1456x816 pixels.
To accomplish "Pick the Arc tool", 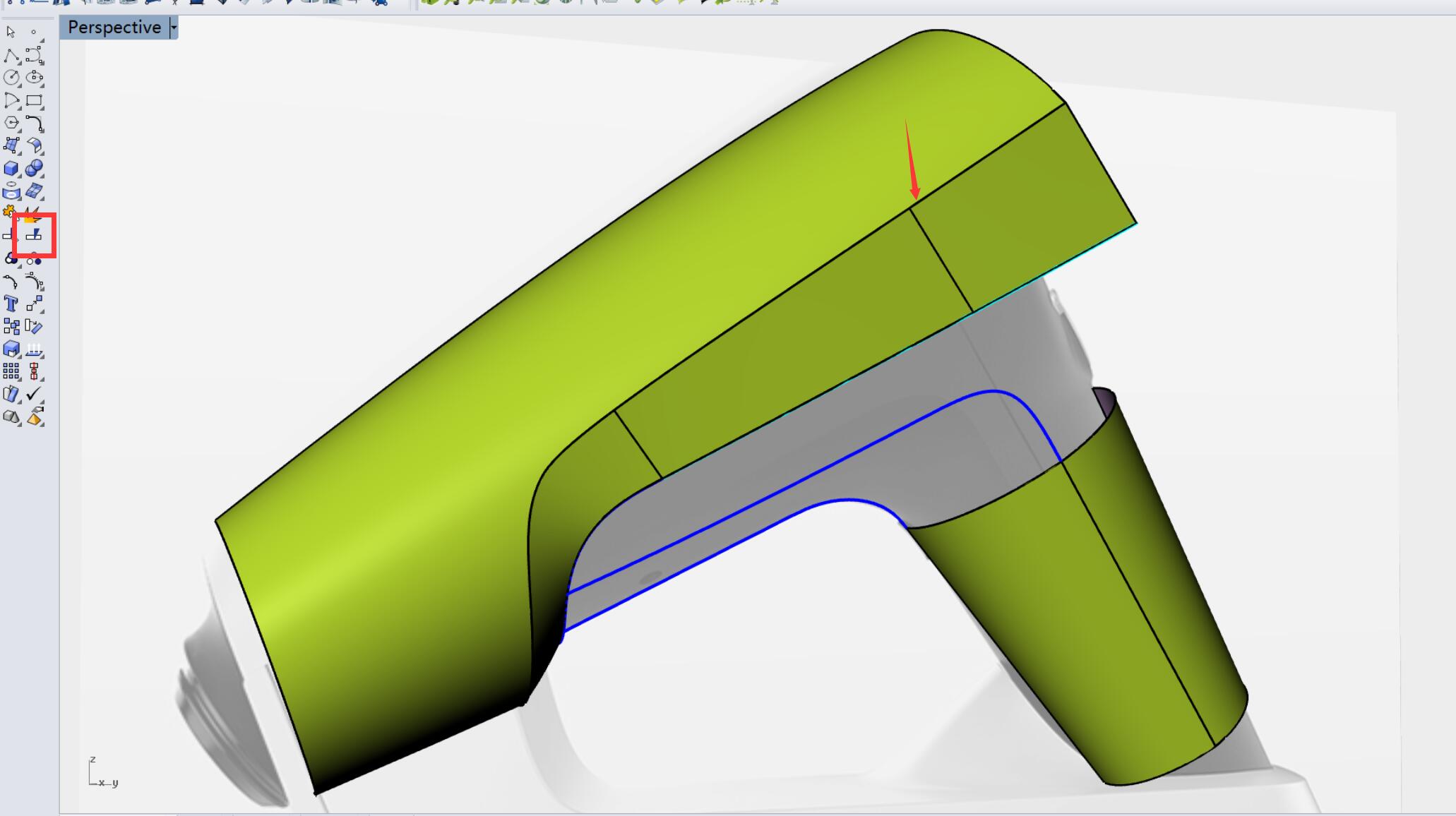I will click(x=11, y=100).
